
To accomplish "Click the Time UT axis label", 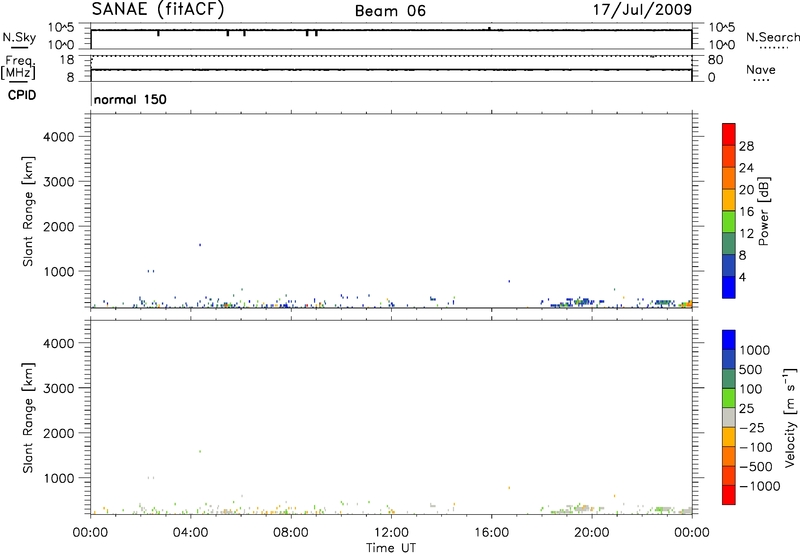I will pos(391,548).
